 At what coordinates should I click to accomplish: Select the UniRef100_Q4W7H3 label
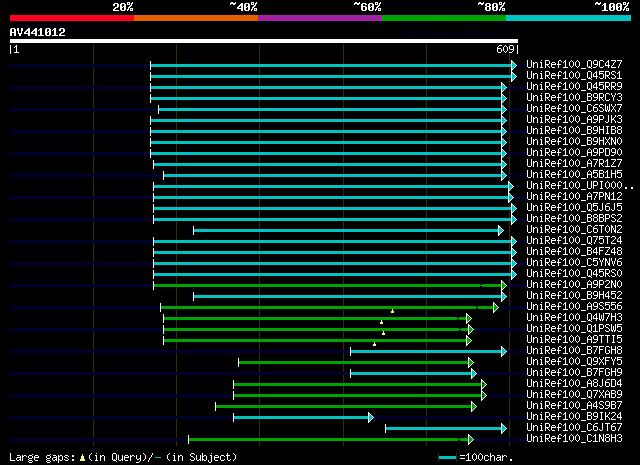pos(574,318)
